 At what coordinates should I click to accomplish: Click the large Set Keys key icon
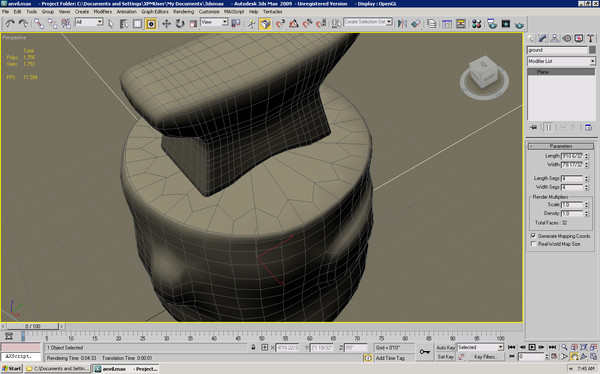(425, 352)
